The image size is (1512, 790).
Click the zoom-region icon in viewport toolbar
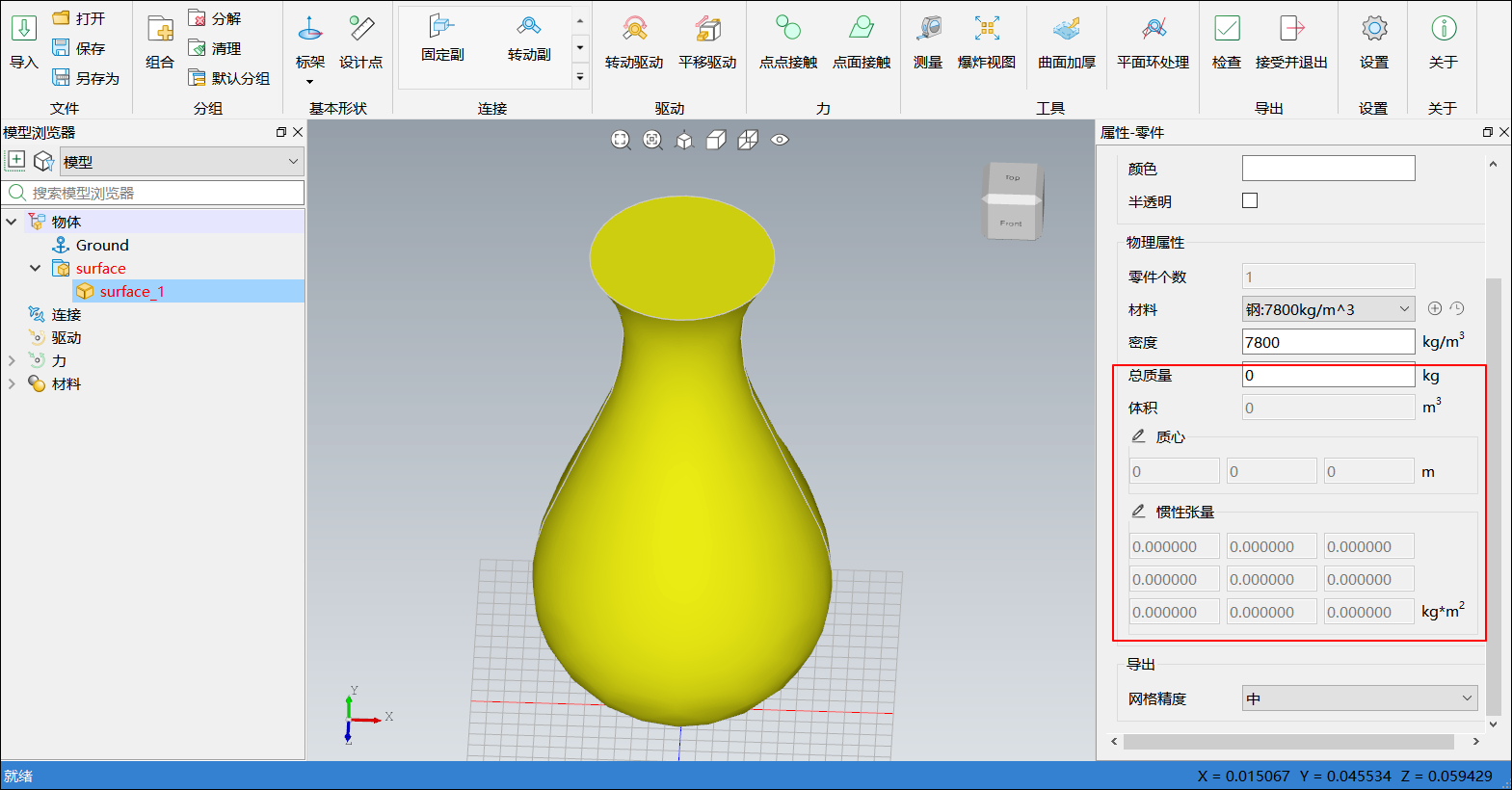tap(652, 140)
